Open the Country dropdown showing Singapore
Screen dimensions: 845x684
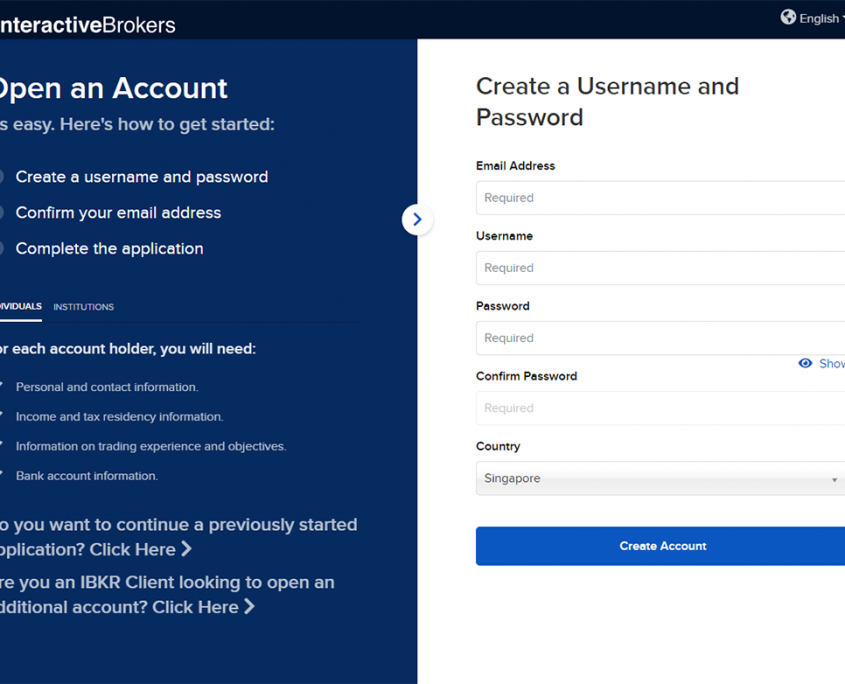[x=660, y=479]
